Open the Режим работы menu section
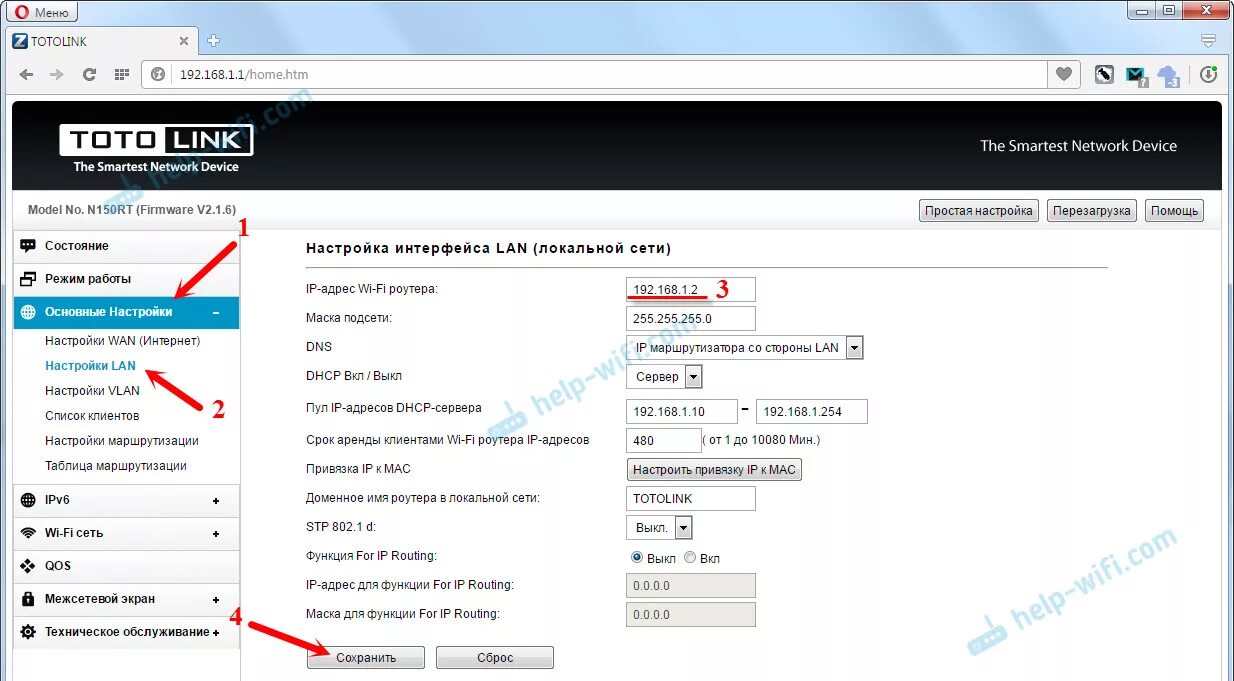The image size is (1234, 681). (x=126, y=279)
